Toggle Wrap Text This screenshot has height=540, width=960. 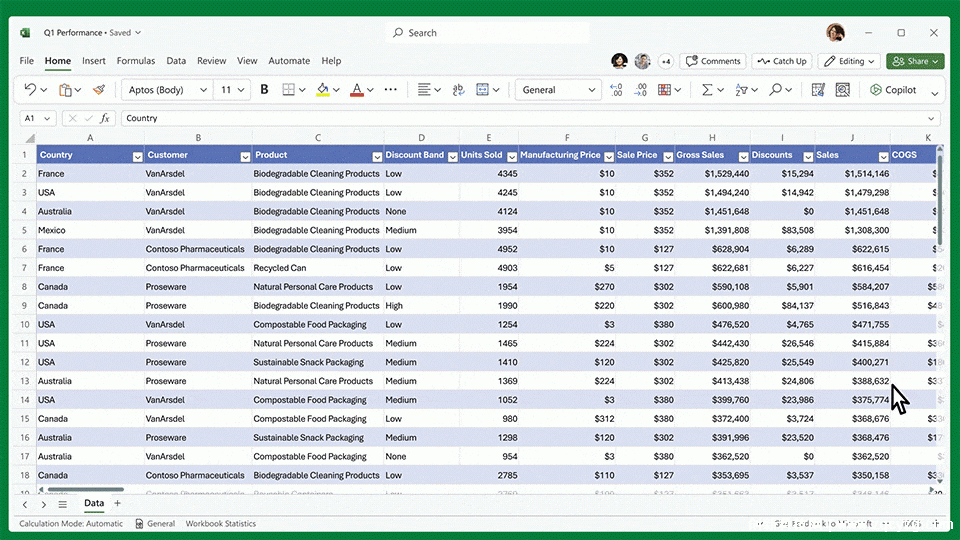pos(458,89)
